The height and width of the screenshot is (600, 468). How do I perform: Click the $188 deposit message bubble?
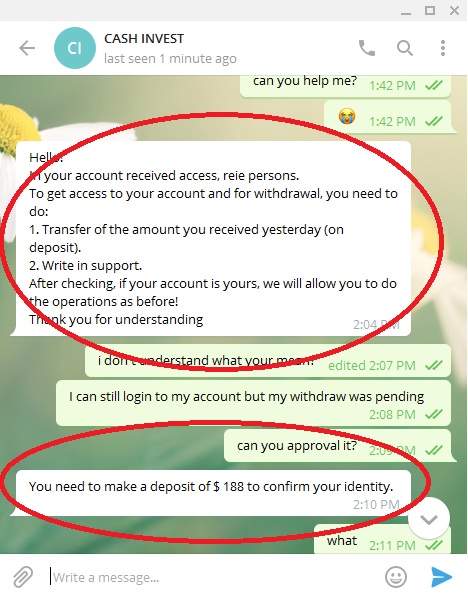pyautogui.click(x=213, y=493)
